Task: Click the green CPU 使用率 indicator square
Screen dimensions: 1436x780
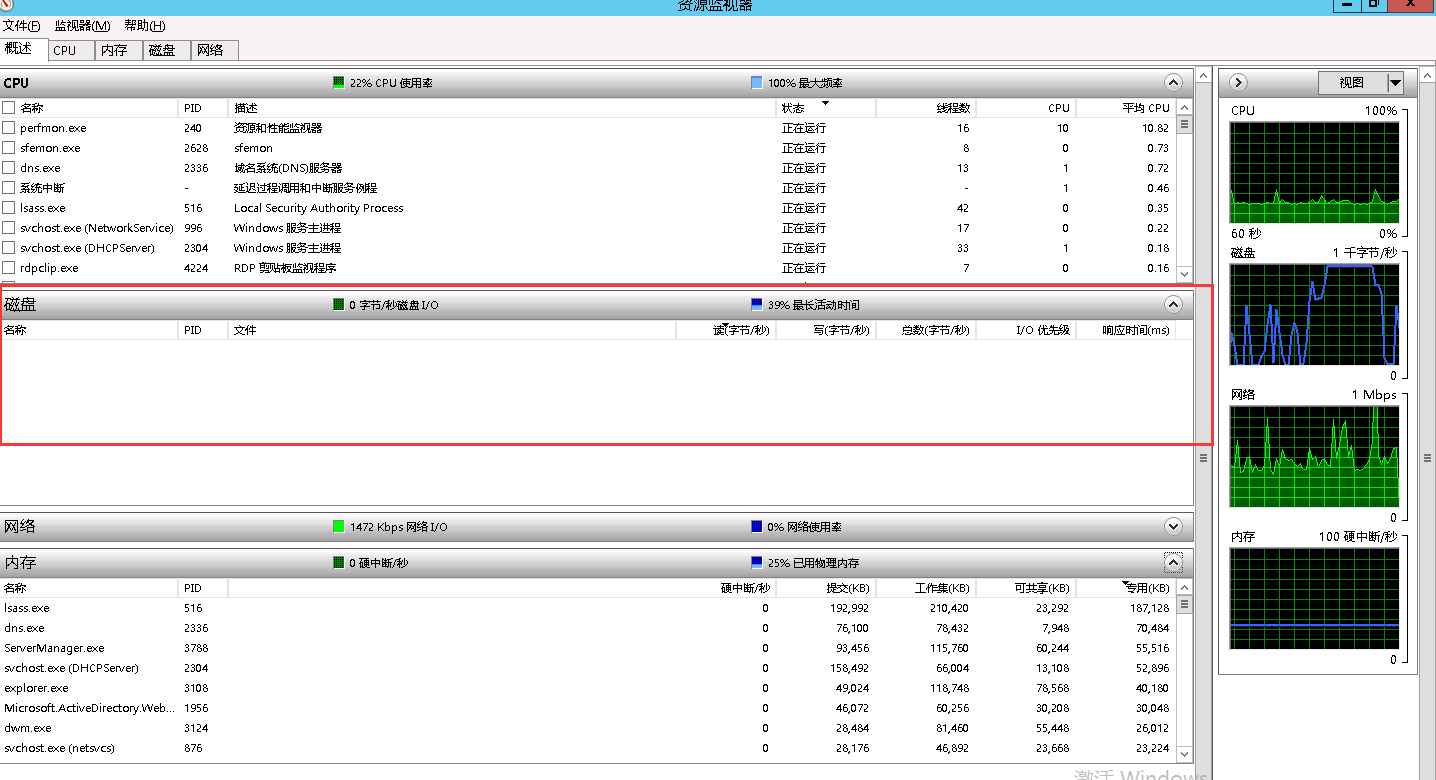Action: pos(339,82)
